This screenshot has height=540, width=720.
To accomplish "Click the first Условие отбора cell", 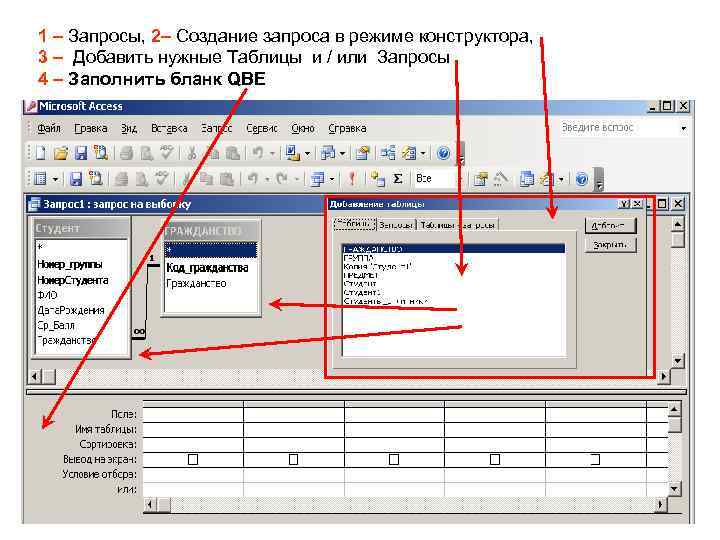I will pos(193,474).
